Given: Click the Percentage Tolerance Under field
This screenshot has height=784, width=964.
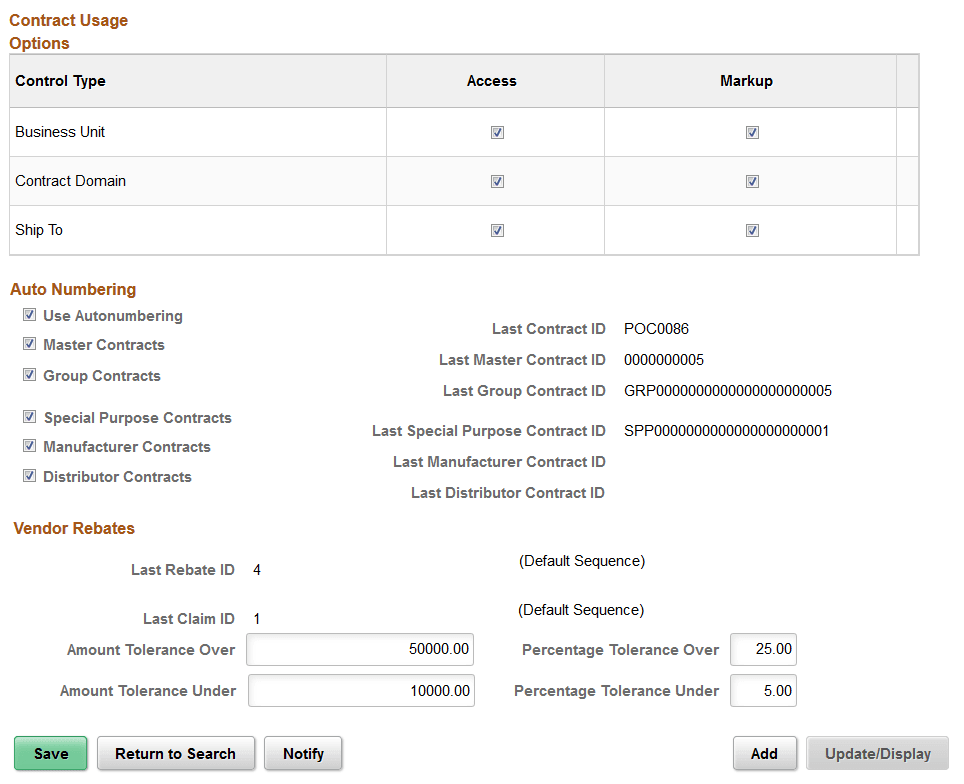Looking at the screenshot, I should (x=763, y=690).
